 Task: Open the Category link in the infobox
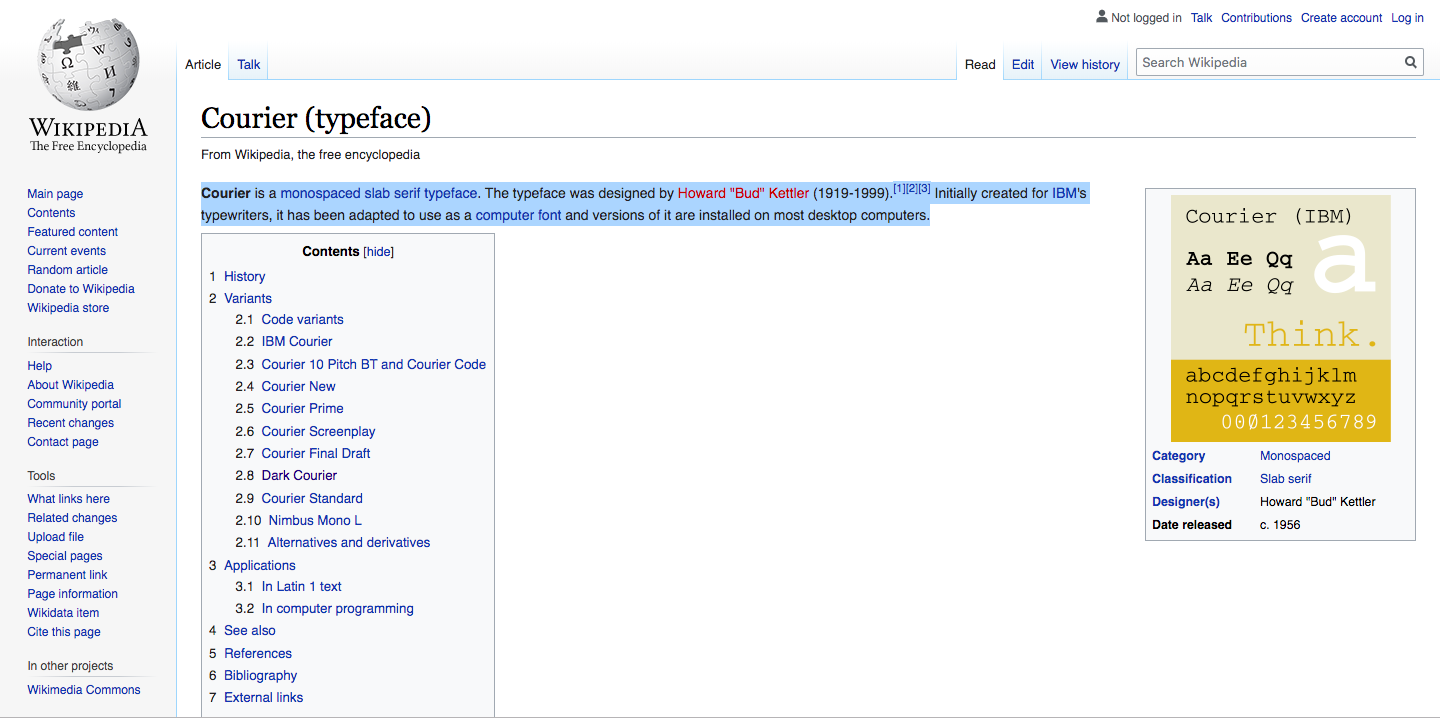click(1178, 456)
